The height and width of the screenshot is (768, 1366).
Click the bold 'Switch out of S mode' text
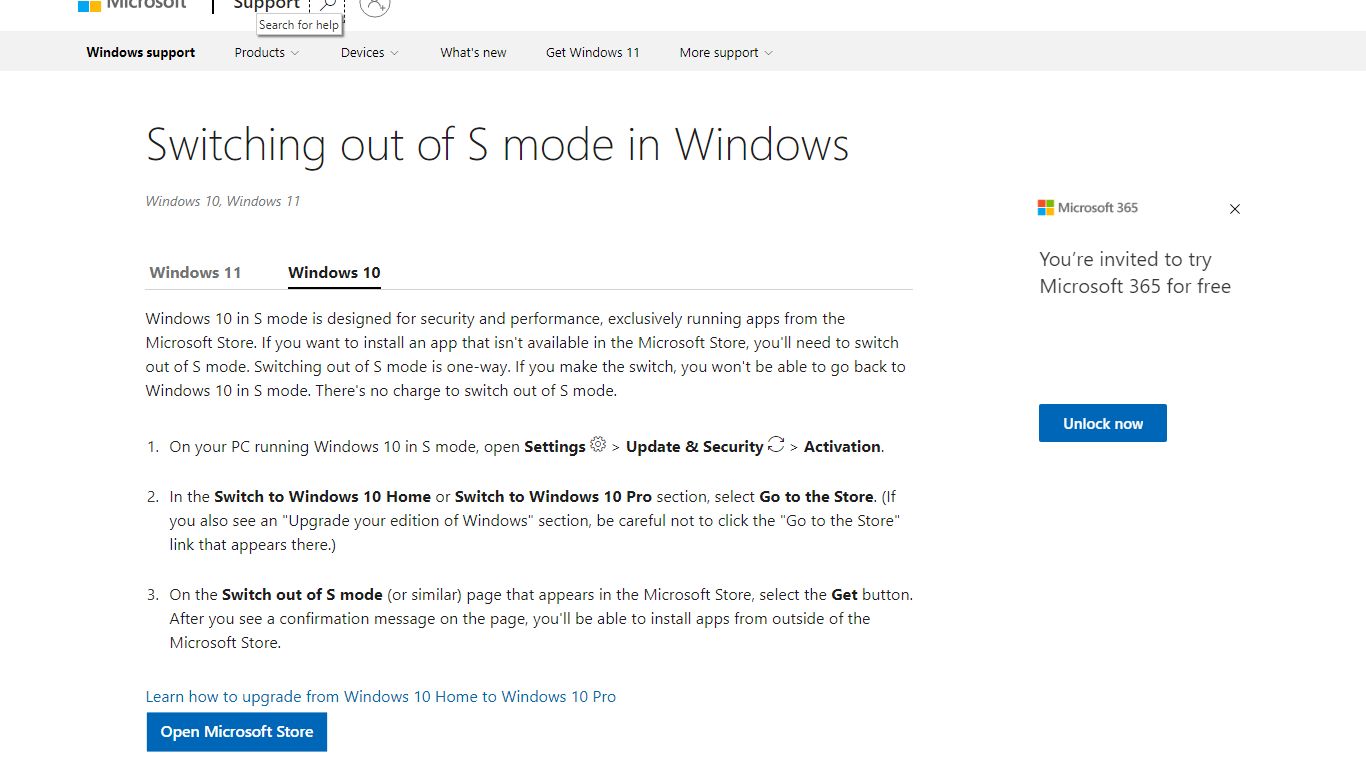pos(302,595)
